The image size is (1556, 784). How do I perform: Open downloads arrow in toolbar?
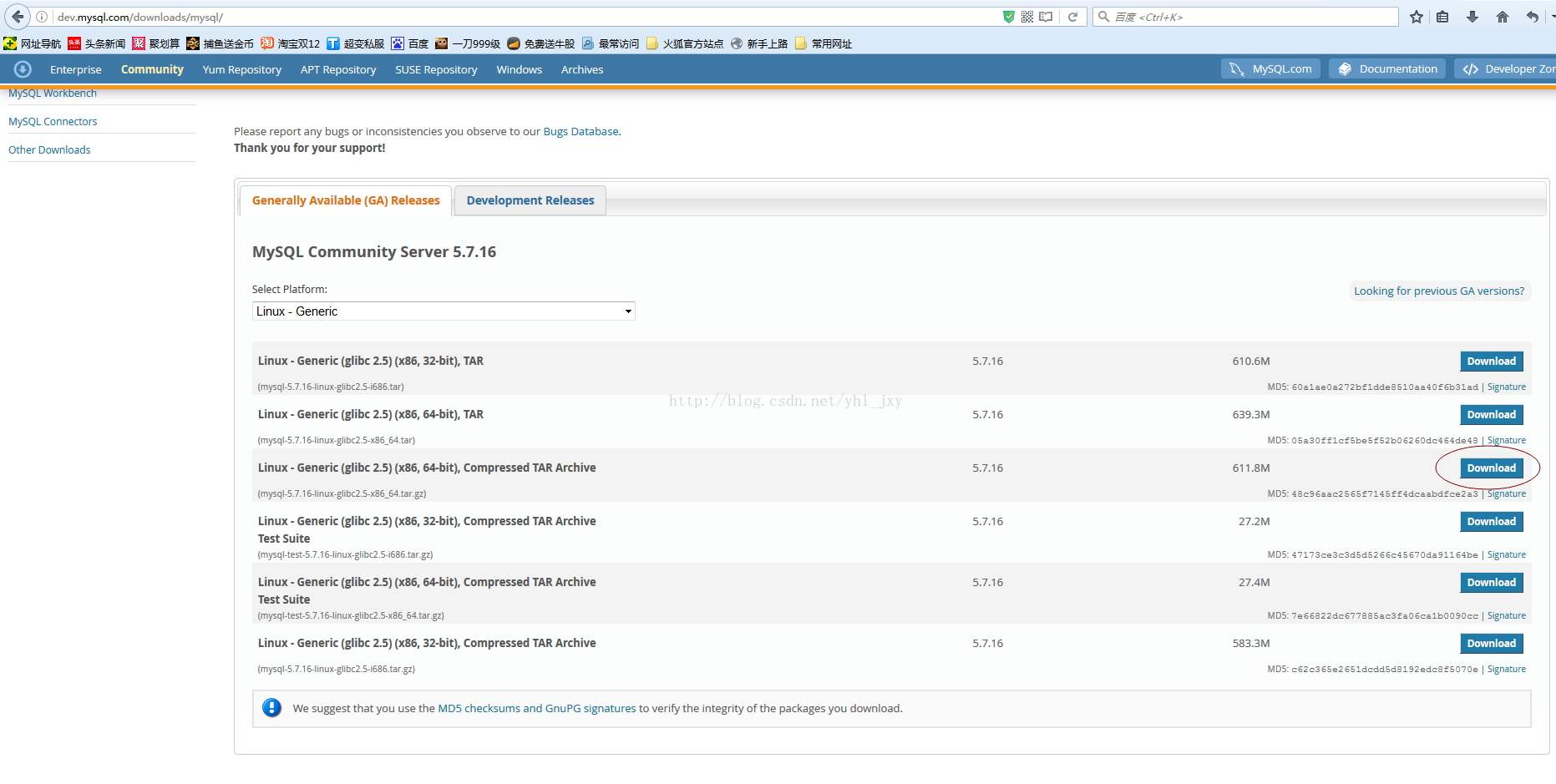click(x=1472, y=17)
